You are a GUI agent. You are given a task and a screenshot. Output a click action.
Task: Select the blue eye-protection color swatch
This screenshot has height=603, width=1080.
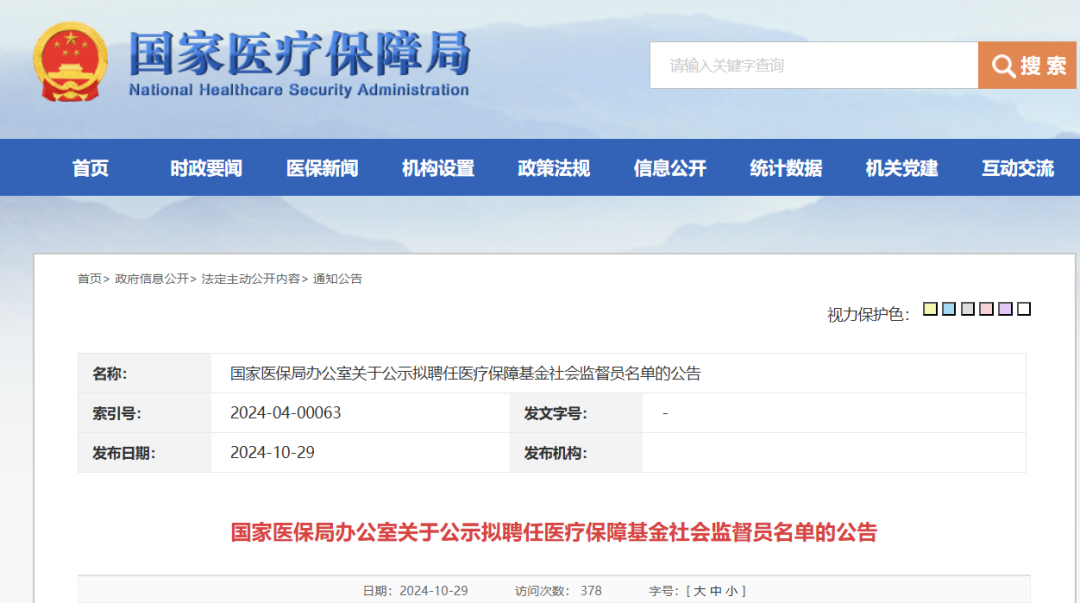[948, 309]
